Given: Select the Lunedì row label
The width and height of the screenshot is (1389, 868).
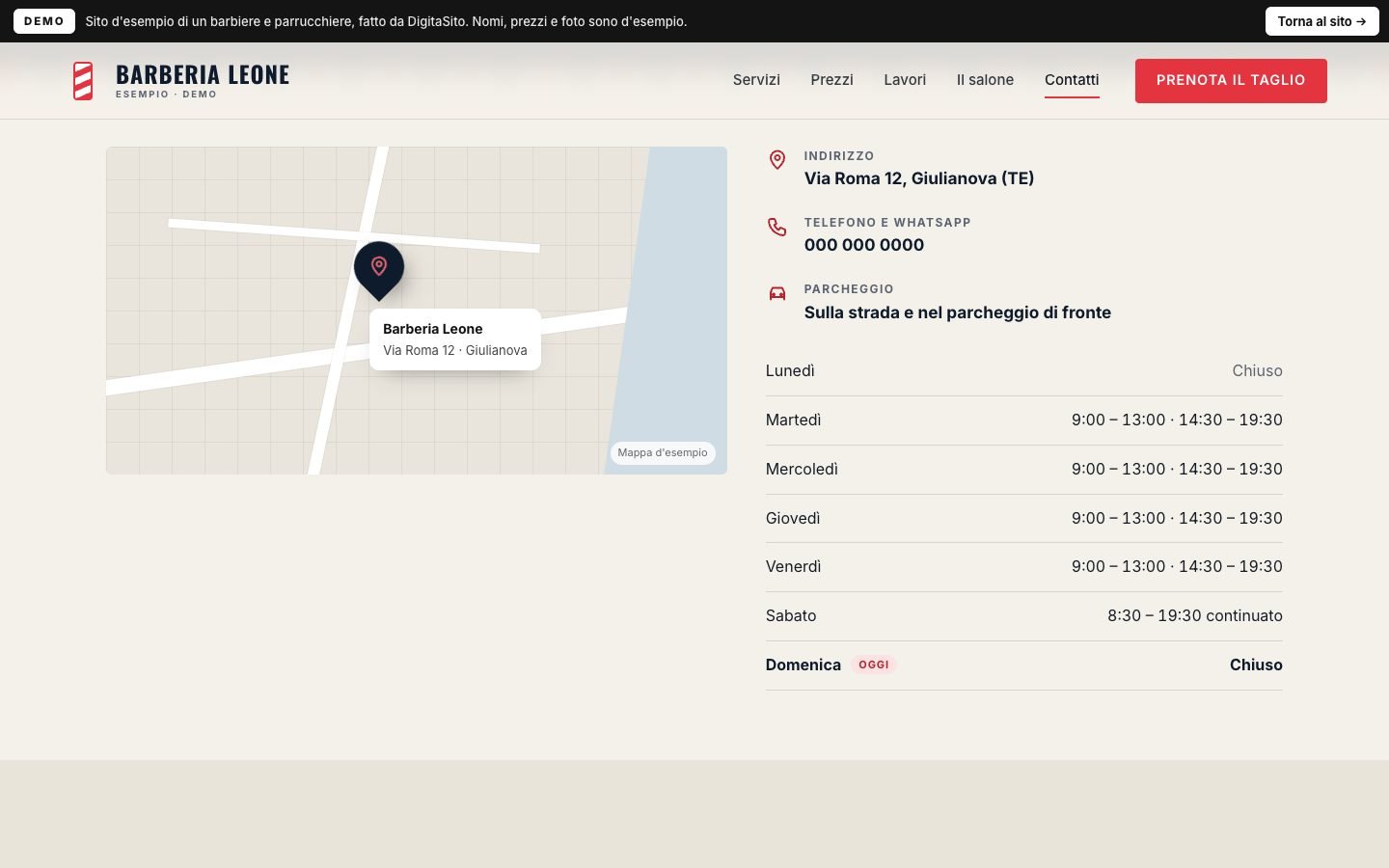Looking at the screenshot, I should pyautogui.click(x=790, y=371).
